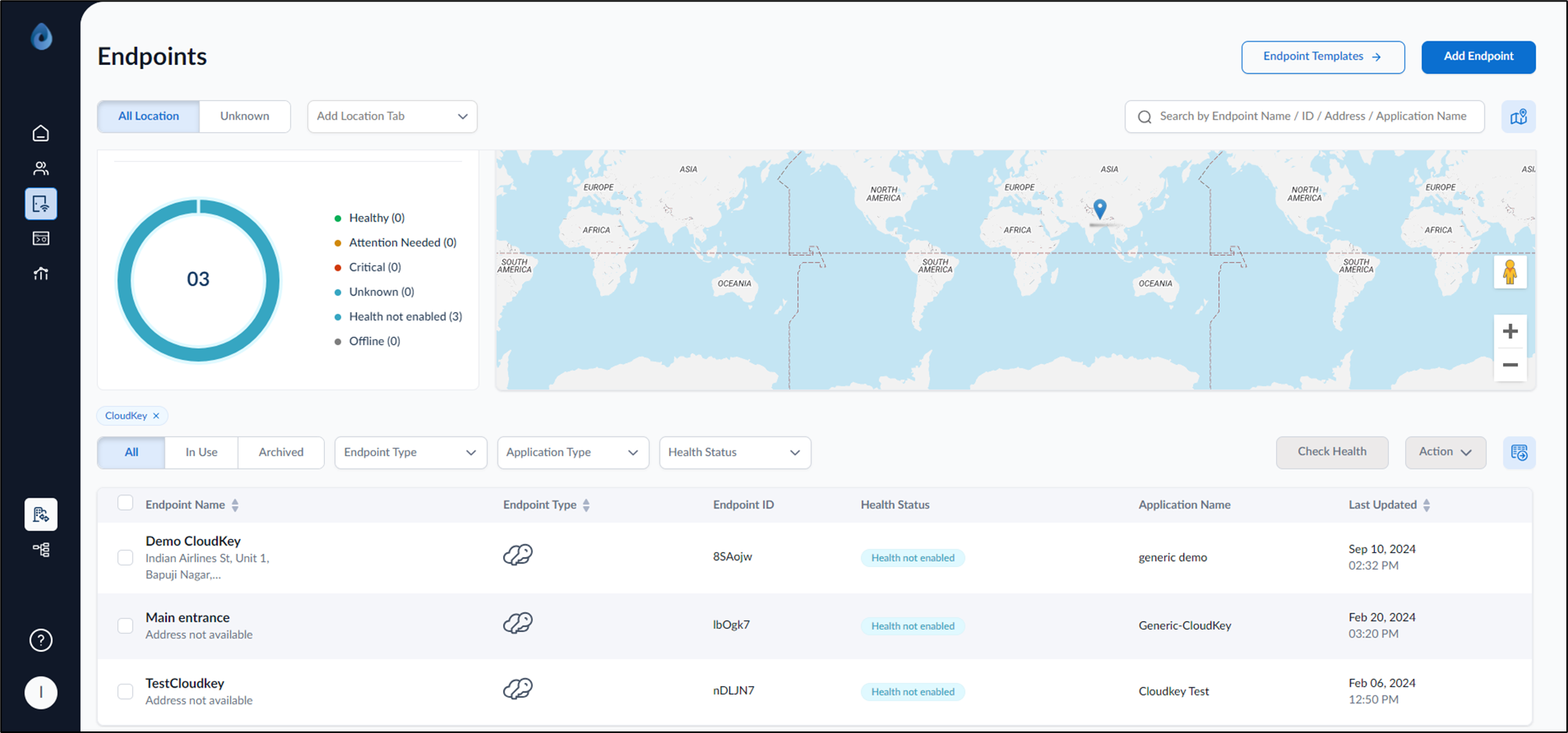The image size is (1568, 733).
Task: Switch to the All Location tab
Action: click(149, 117)
